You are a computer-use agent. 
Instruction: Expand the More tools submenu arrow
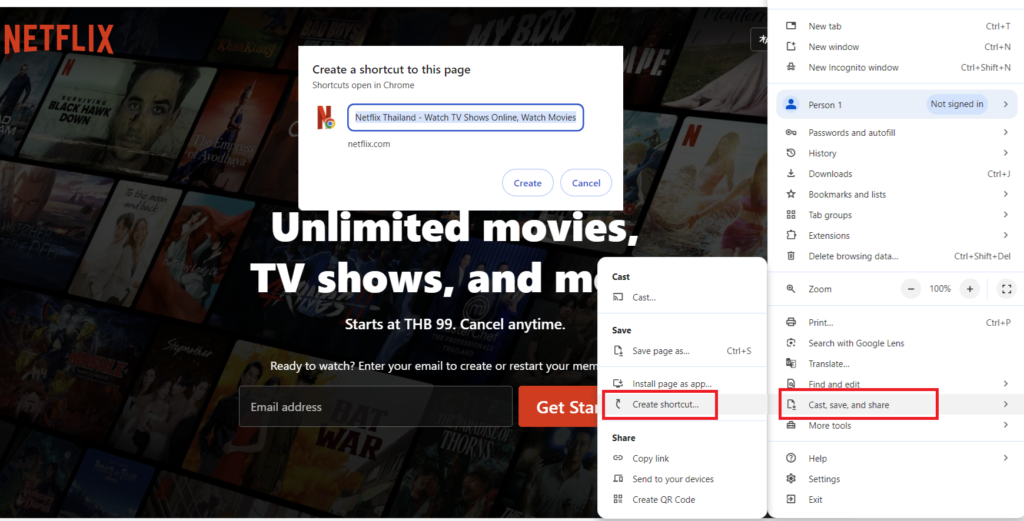point(1006,425)
